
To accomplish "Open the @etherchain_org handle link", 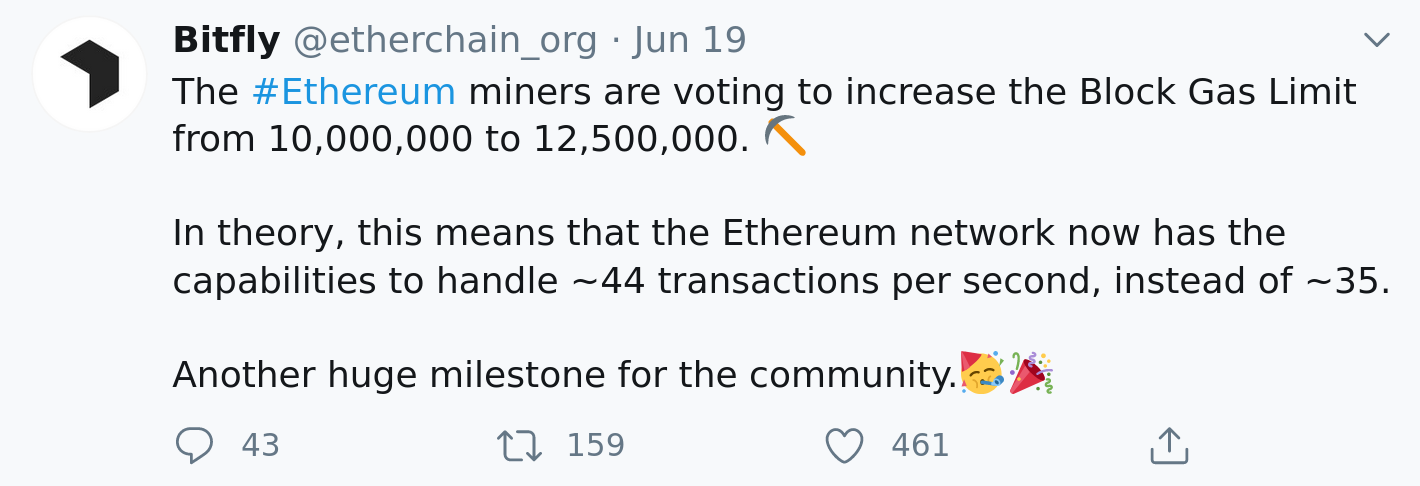I will 445,41.
